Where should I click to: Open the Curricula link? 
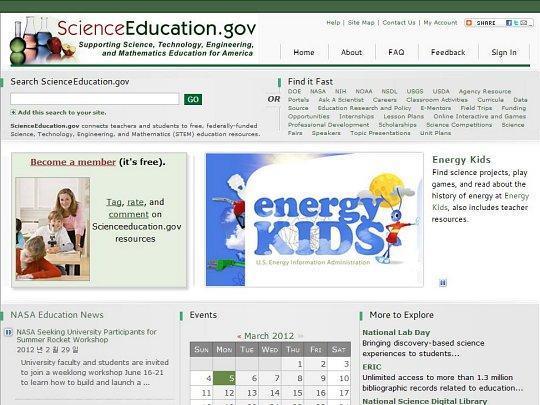(x=490, y=100)
